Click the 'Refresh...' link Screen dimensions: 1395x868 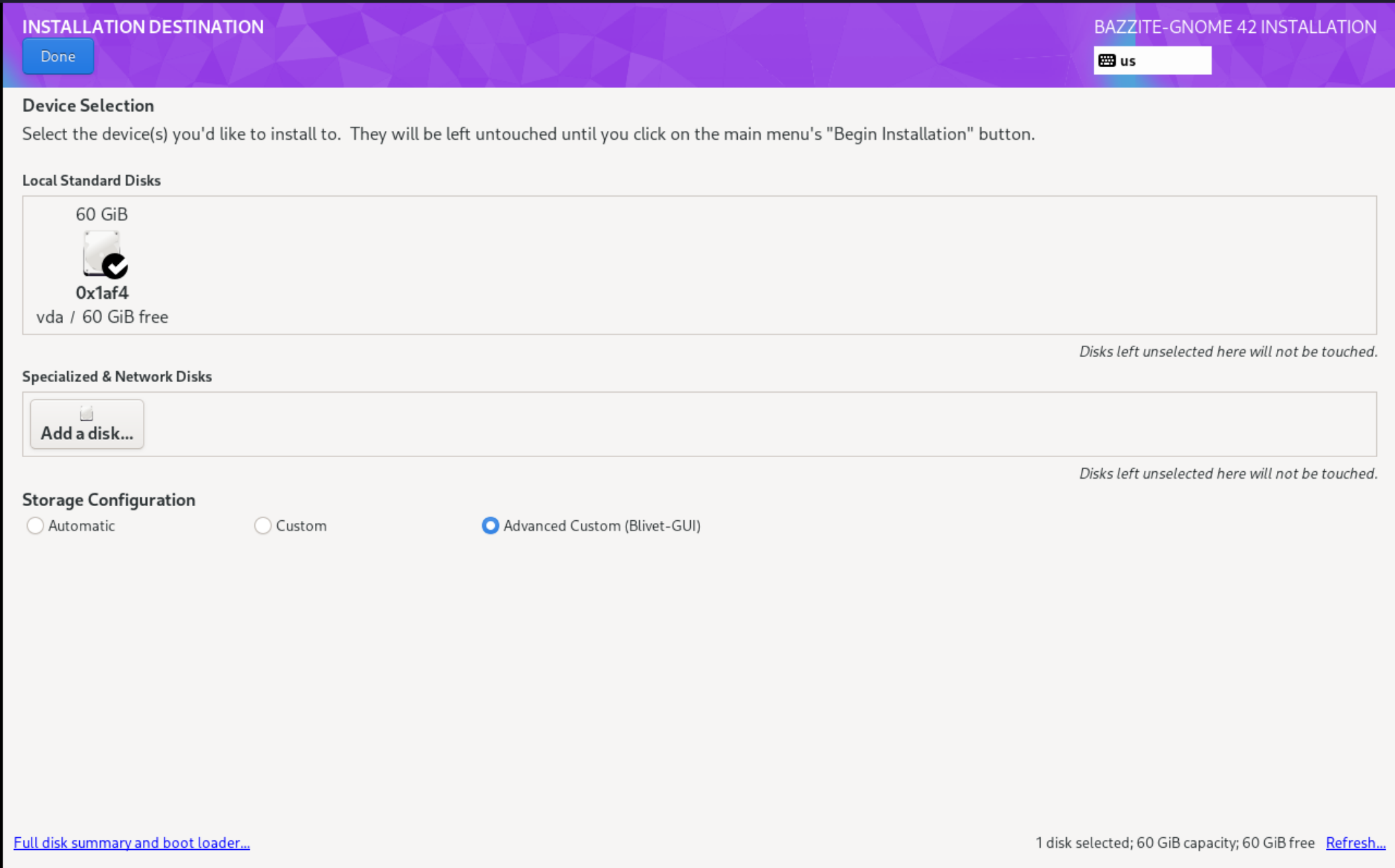pyautogui.click(x=1355, y=842)
